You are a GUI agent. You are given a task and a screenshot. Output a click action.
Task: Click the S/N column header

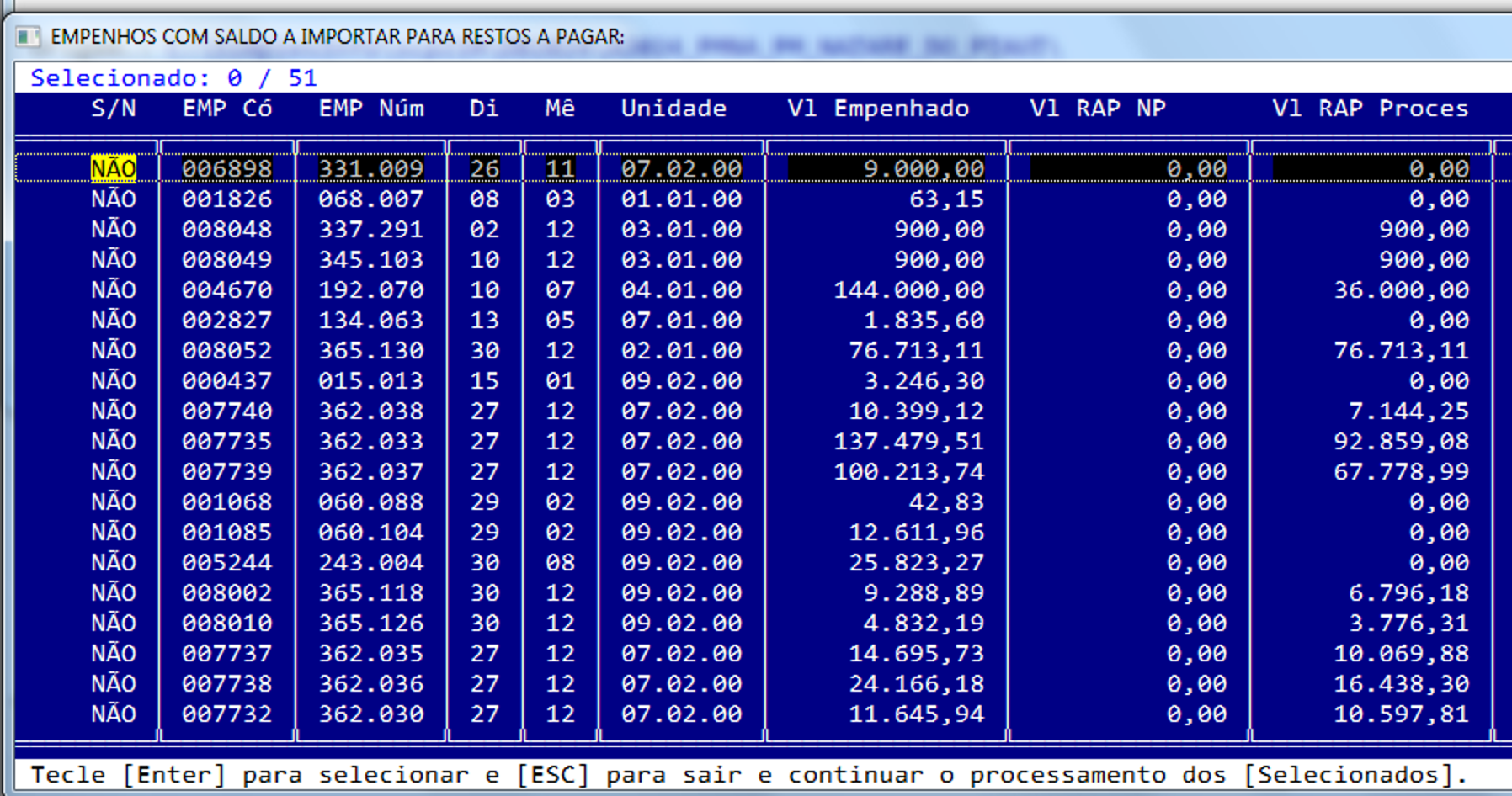point(113,109)
